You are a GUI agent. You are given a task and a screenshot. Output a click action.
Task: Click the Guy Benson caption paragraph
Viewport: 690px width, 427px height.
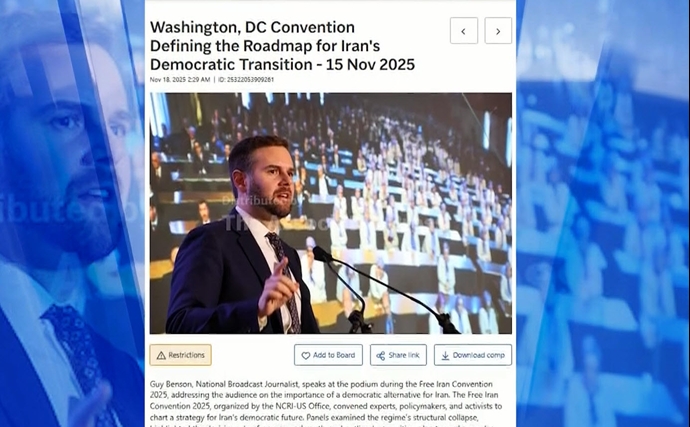(x=326, y=404)
